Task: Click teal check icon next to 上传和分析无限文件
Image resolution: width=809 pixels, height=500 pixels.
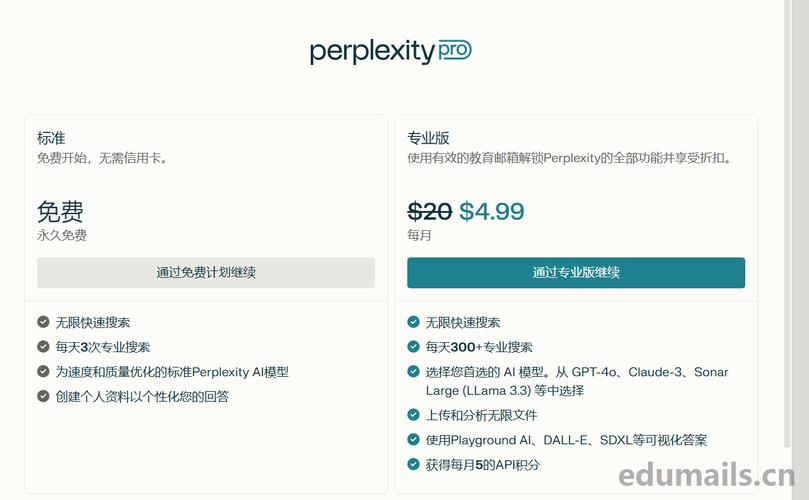Action: click(413, 414)
